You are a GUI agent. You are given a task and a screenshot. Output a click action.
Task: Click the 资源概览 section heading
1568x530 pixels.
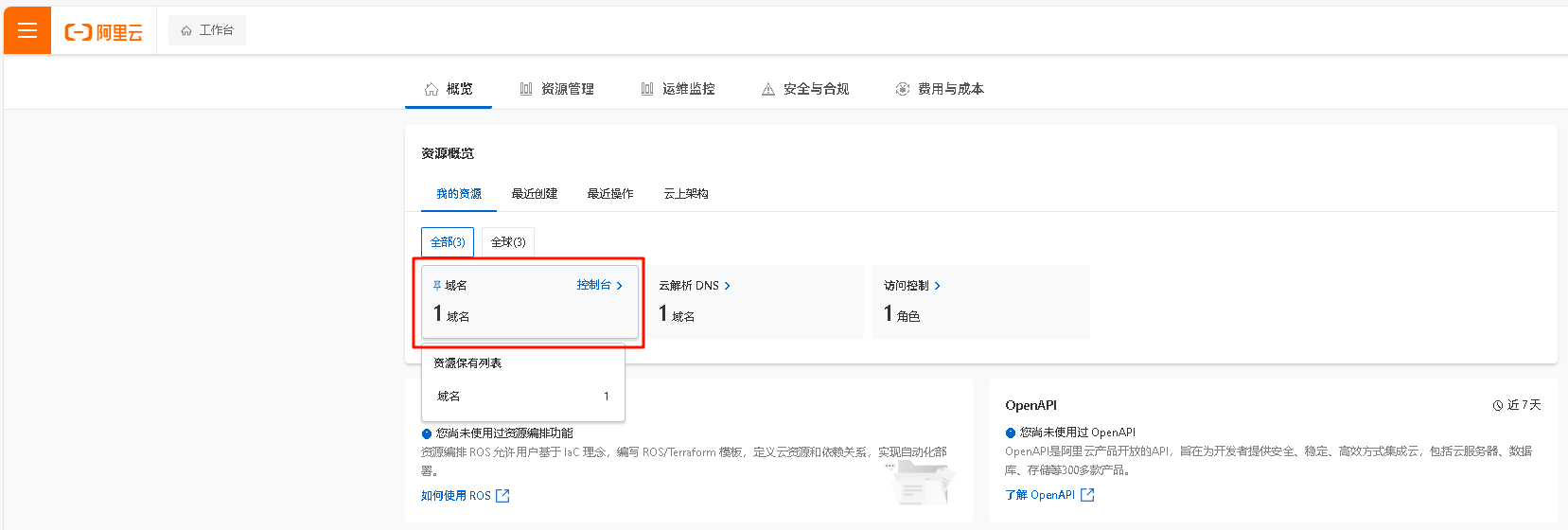pos(448,153)
